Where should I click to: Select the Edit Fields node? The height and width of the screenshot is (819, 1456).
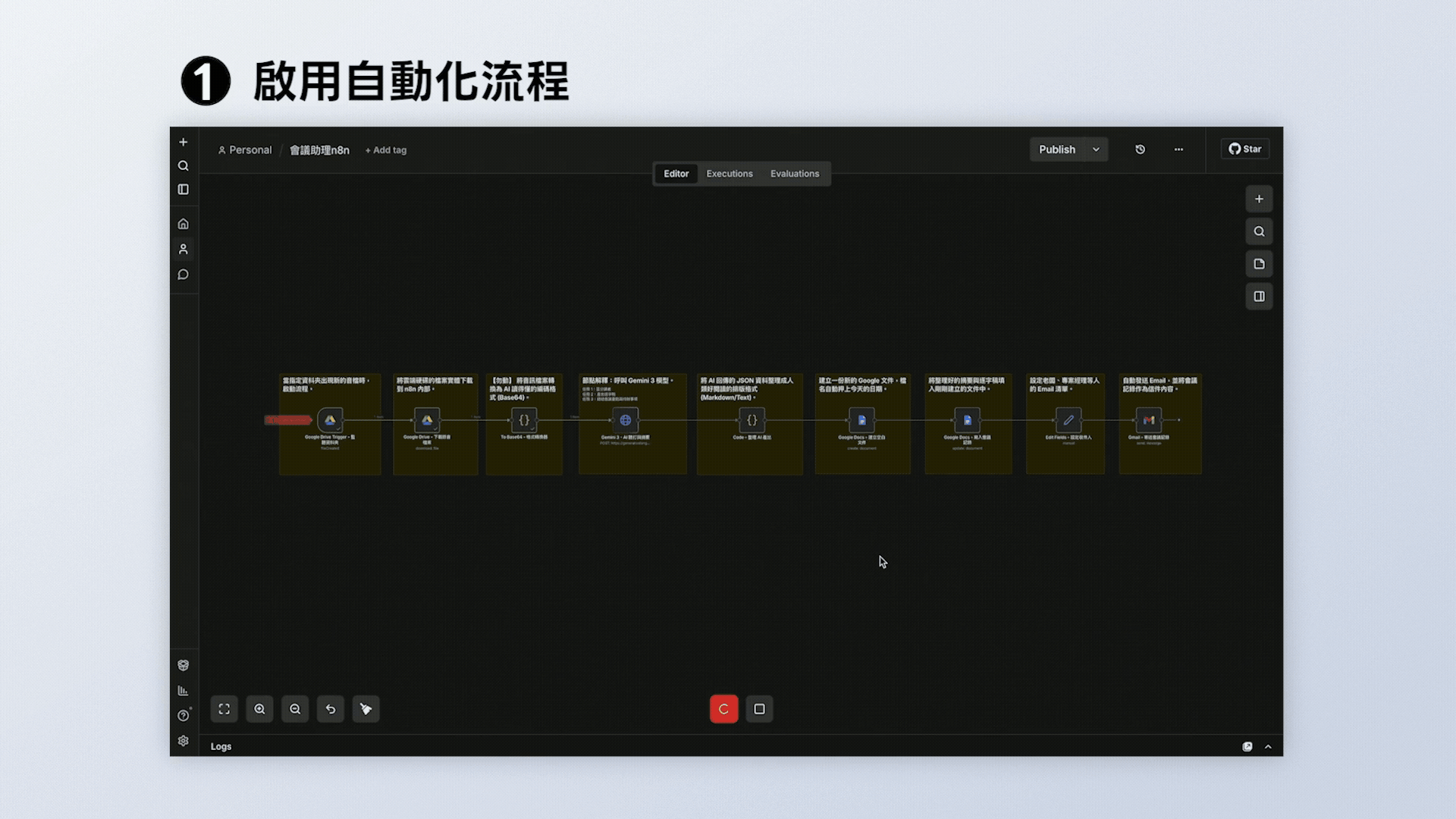coord(1068,420)
